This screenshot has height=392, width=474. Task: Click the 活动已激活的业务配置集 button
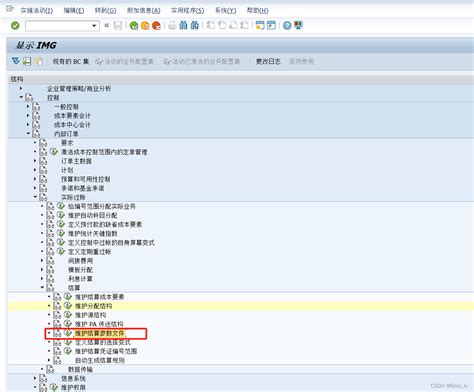[202, 61]
